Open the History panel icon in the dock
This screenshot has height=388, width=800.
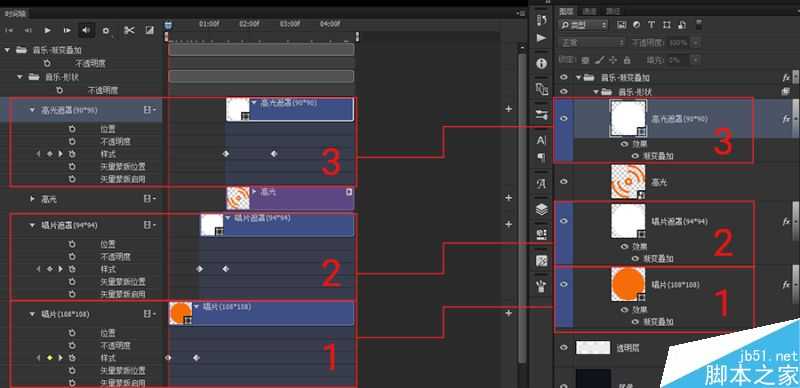542,19
